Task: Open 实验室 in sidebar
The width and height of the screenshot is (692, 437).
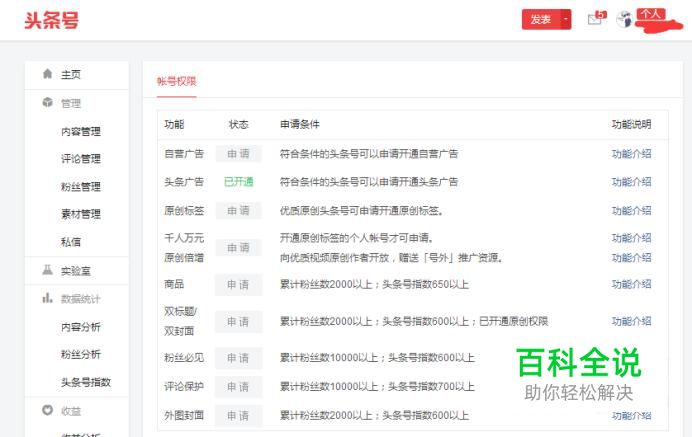Action: (75, 271)
